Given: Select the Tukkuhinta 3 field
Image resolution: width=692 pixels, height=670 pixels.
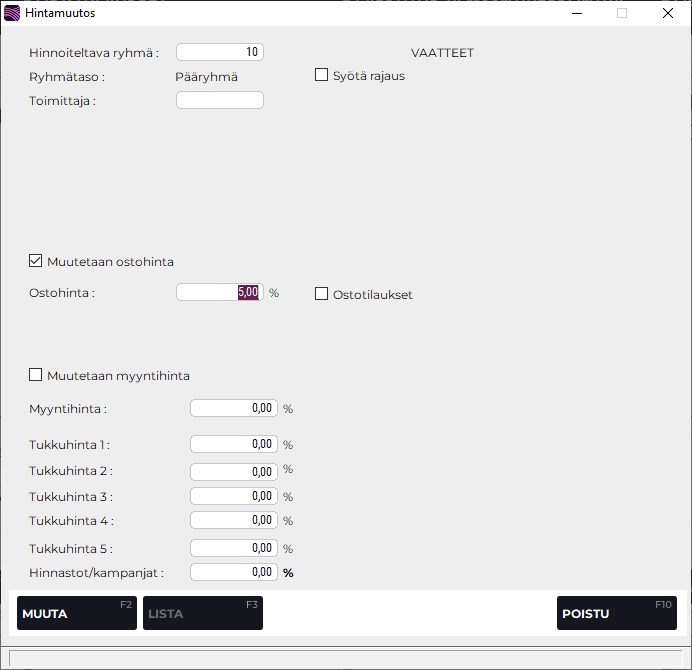Looking at the screenshot, I should [x=234, y=496].
